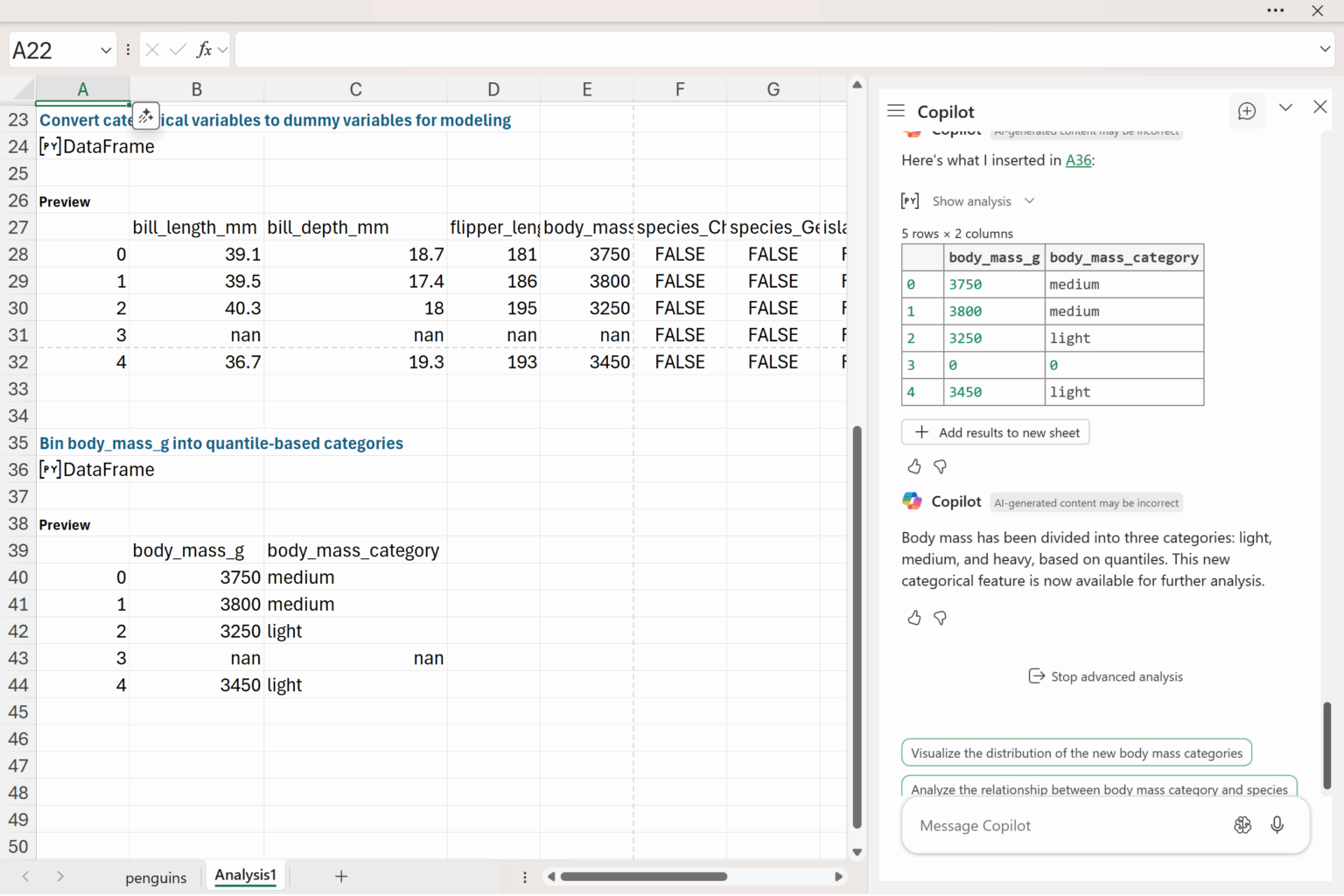Collapse the Copilot pane using chevron

(x=1285, y=108)
